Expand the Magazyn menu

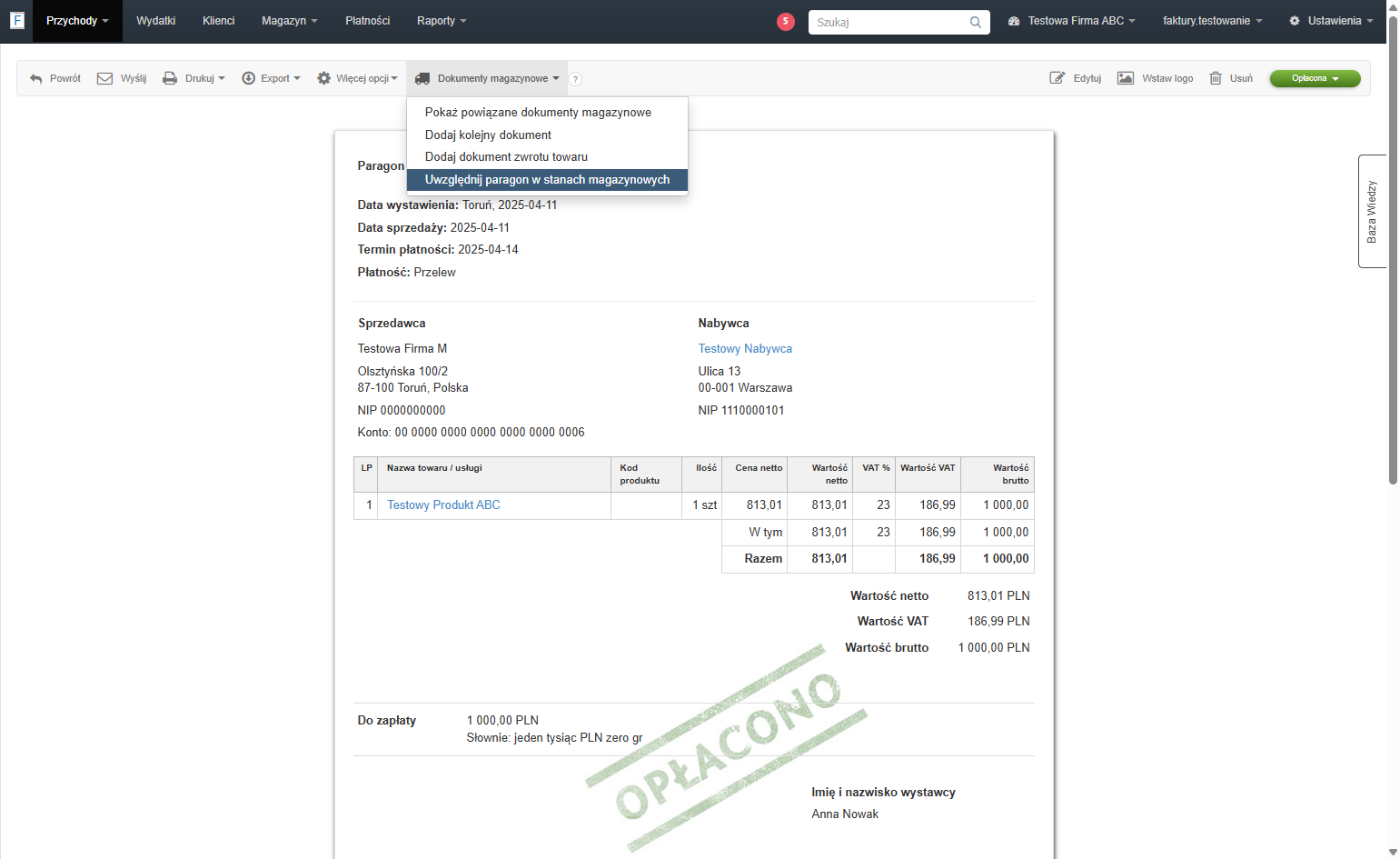pyautogui.click(x=289, y=21)
